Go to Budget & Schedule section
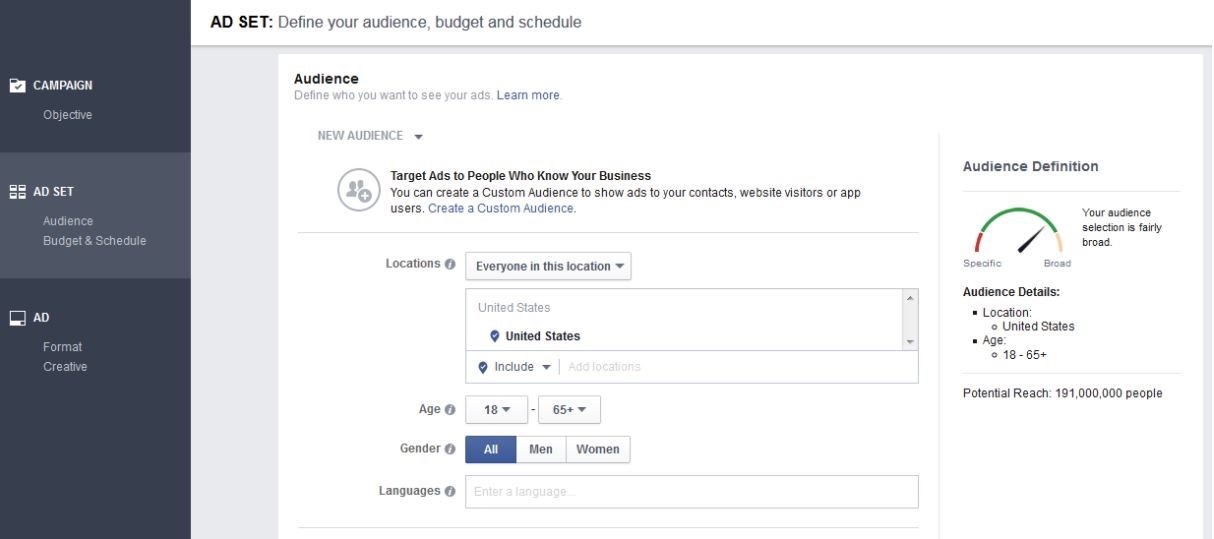 pos(94,241)
